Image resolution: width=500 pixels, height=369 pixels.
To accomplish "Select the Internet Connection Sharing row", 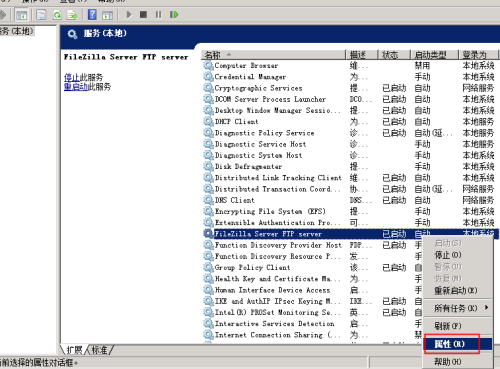I will tap(313, 335).
